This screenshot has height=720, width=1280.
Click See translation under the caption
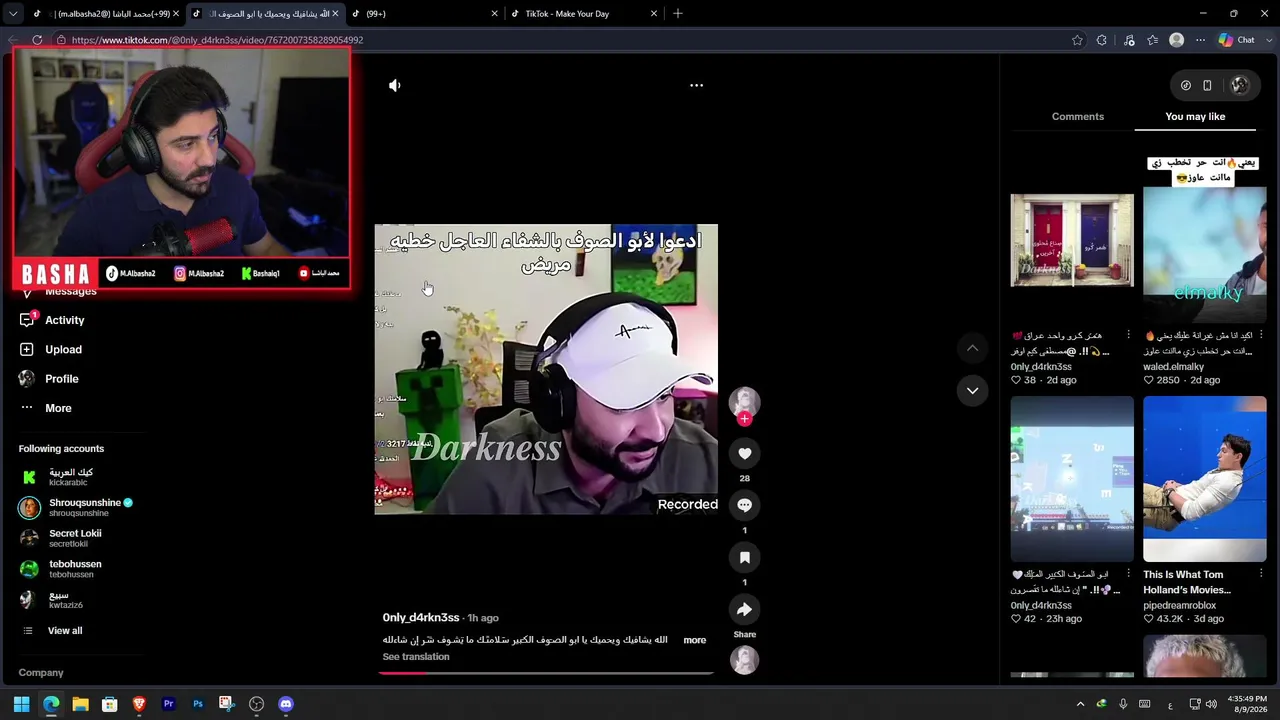(x=416, y=657)
